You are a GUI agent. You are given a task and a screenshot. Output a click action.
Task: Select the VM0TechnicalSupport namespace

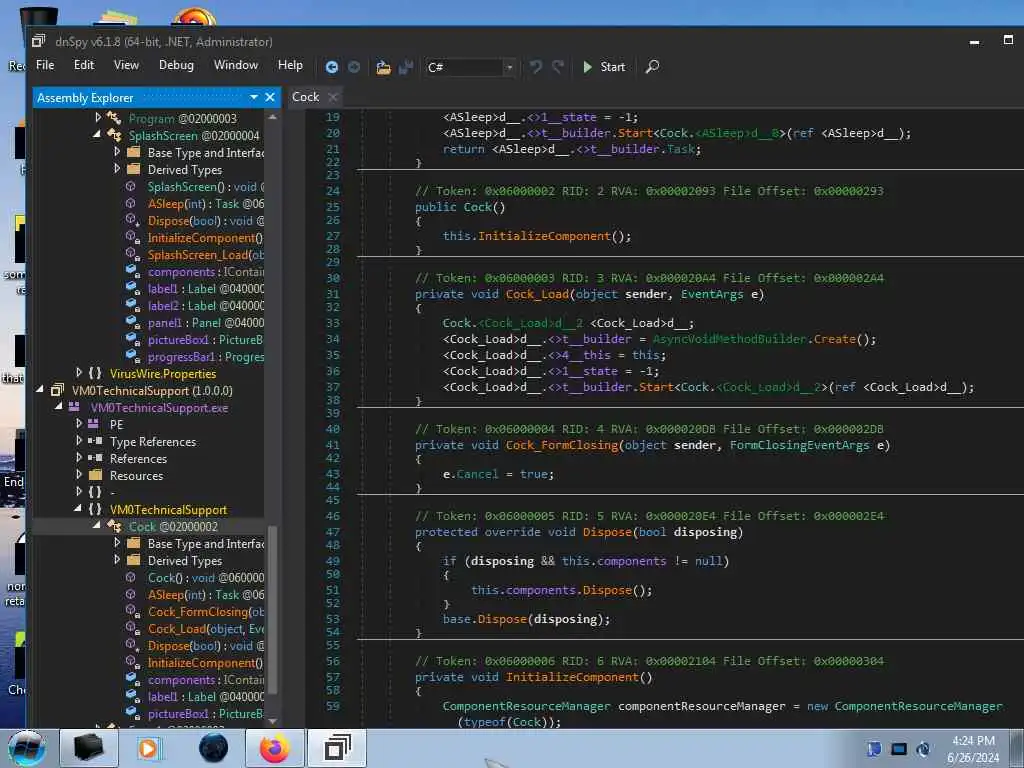(x=168, y=509)
